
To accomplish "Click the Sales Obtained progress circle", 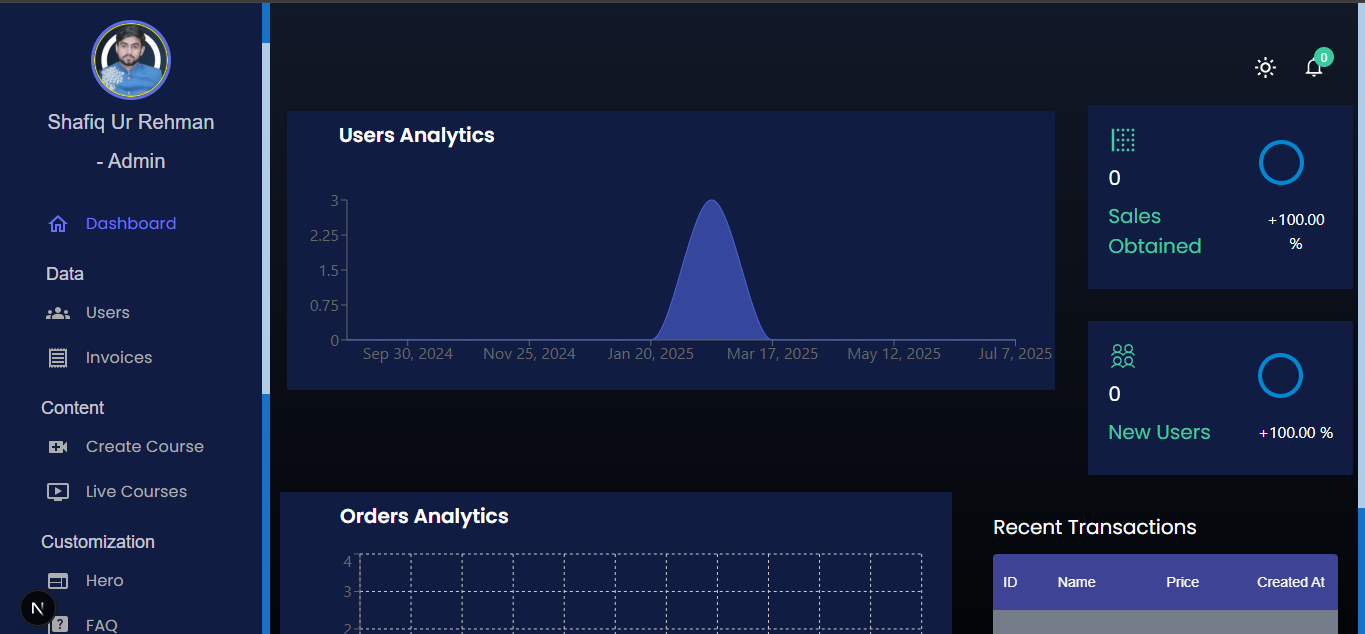I will coord(1281,163).
